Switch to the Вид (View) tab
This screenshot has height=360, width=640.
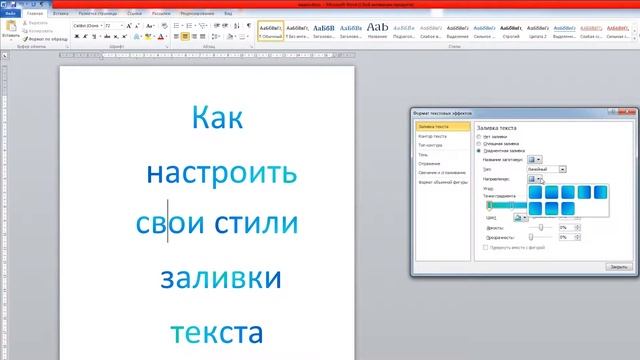point(228,13)
